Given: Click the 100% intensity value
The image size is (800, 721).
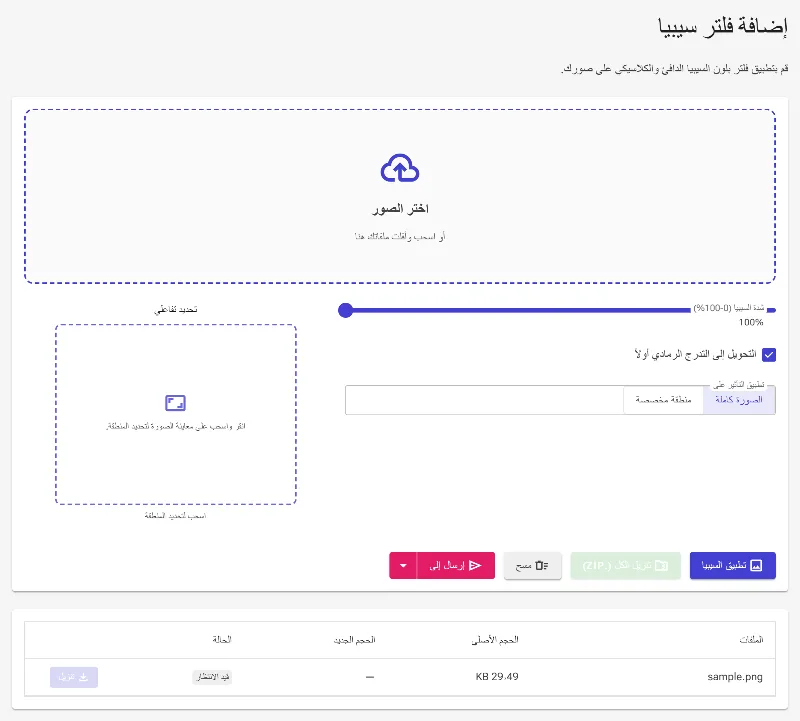Looking at the screenshot, I should click(x=751, y=322).
